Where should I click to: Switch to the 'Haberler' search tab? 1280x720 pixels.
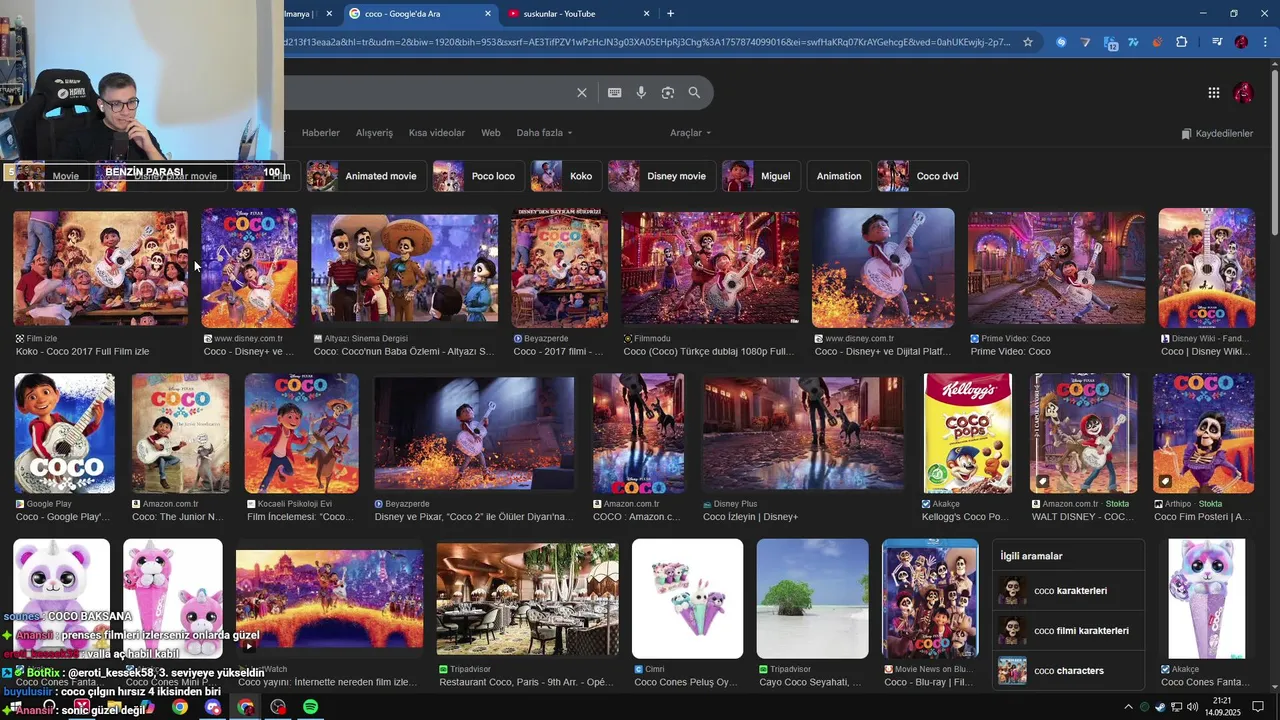[x=321, y=133]
